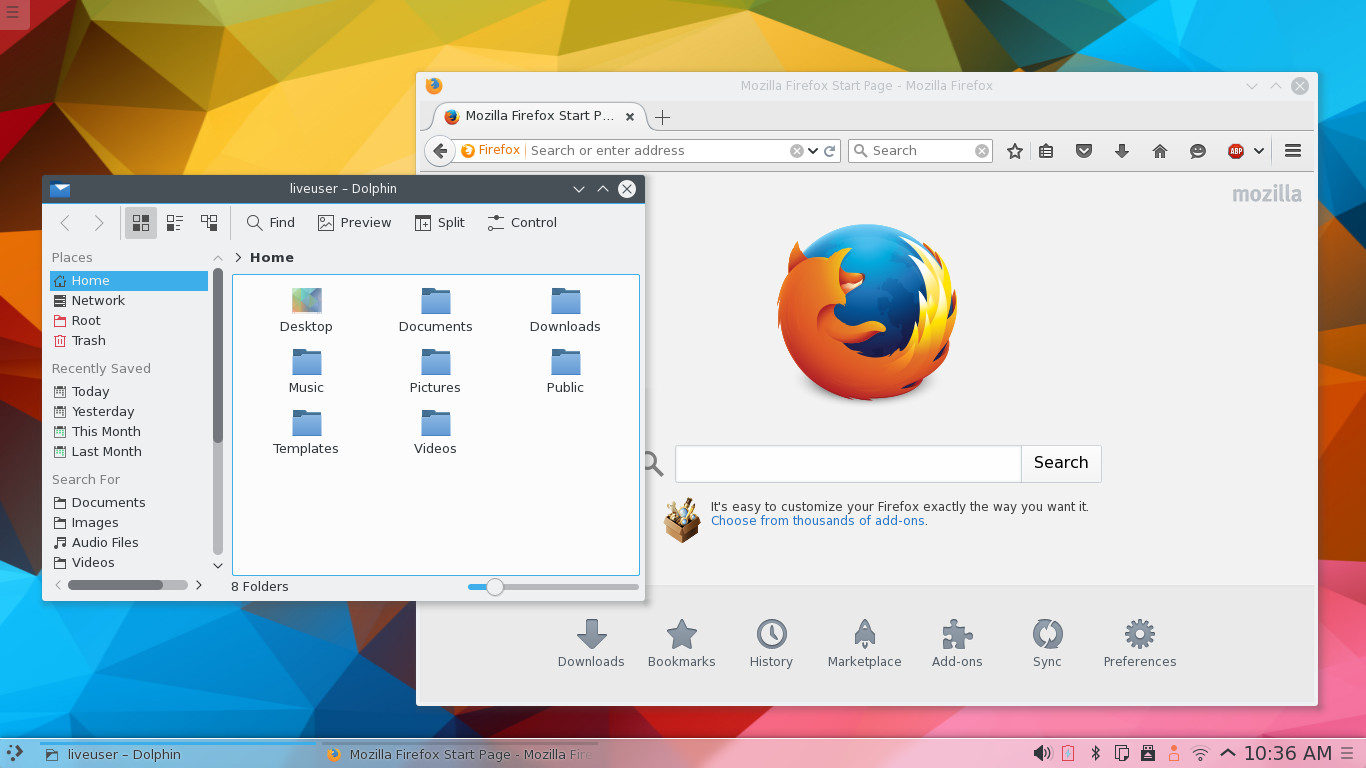
Task: Click the Home breadcrumb in Dolphin
Action: coord(272,258)
